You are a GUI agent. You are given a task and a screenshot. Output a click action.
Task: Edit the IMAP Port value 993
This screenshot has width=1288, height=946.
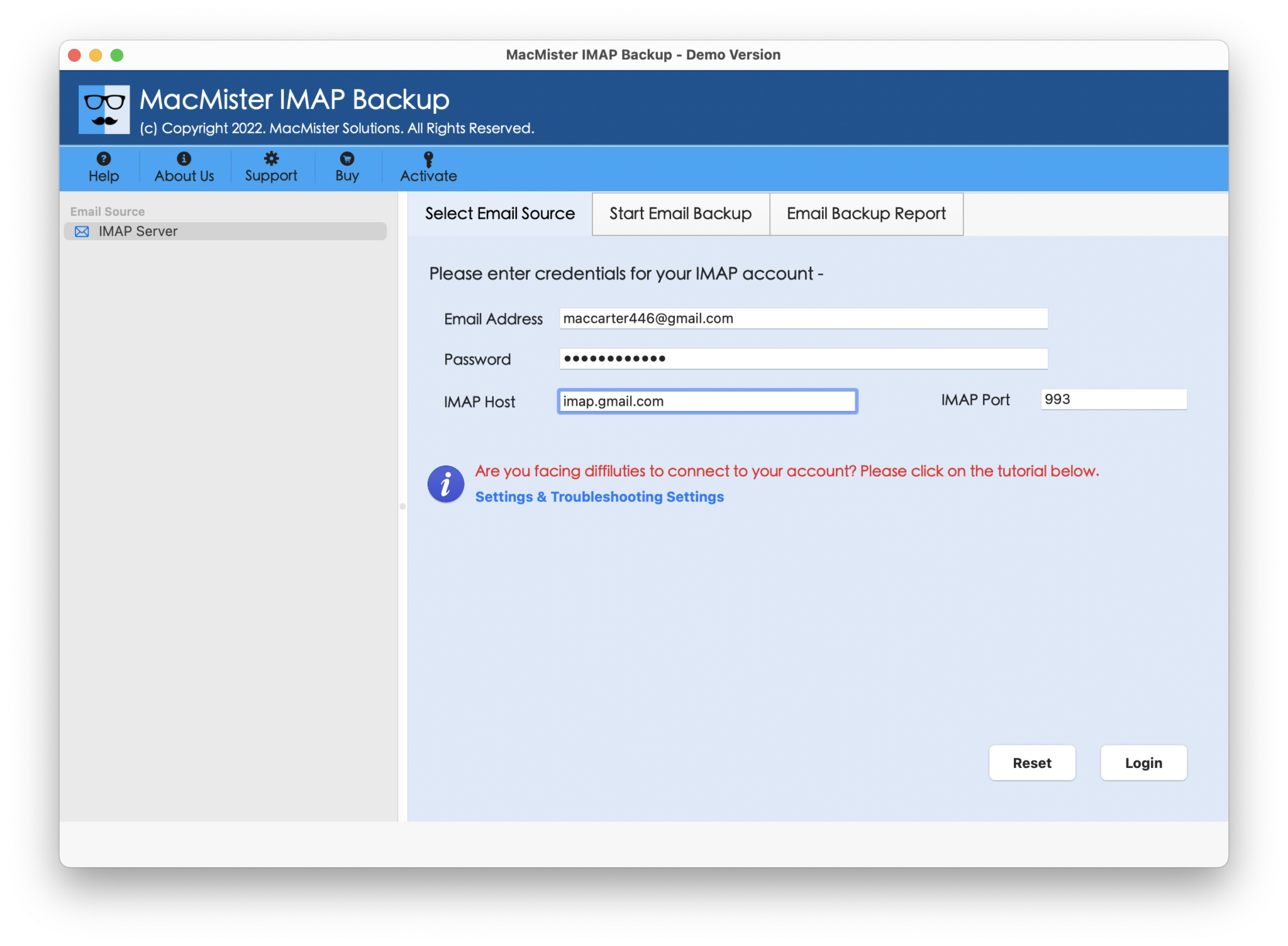pos(1113,399)
